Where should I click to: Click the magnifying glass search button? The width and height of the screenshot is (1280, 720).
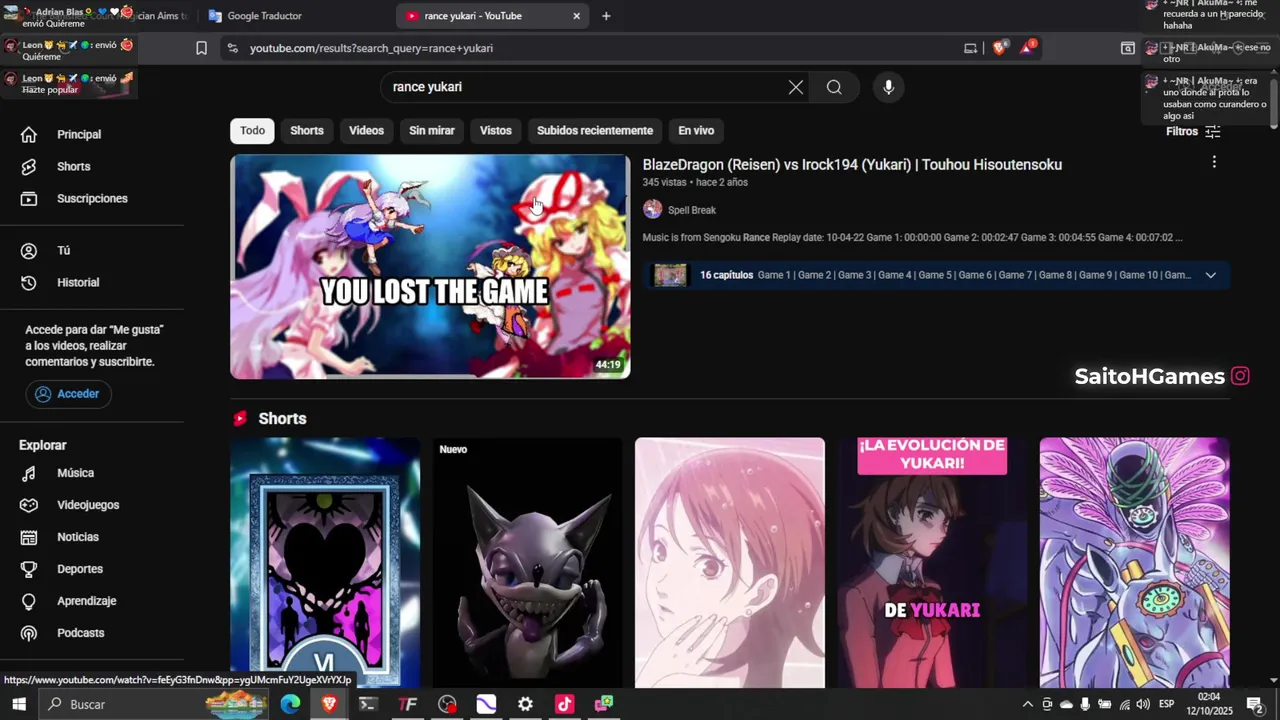[834, 87]
